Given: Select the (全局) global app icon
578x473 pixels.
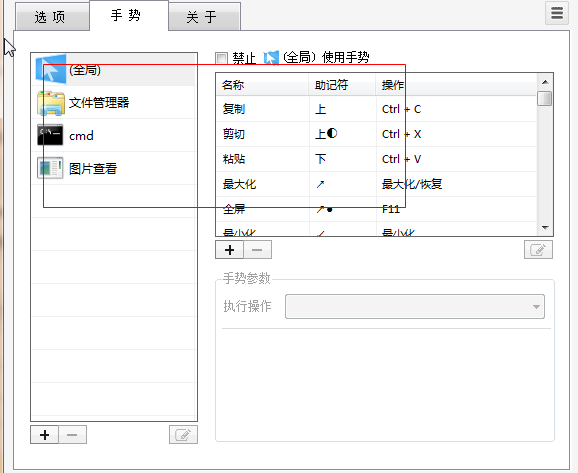Looking at the screenshot, I should 51,69.
